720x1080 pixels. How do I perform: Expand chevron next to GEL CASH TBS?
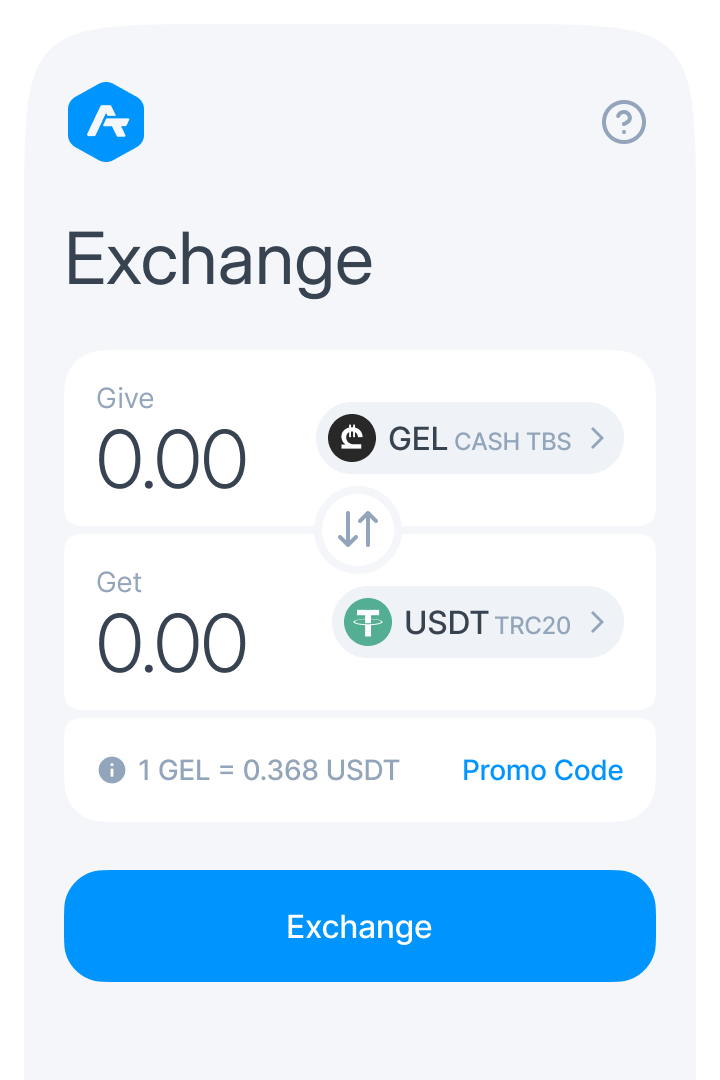(x=597, y=438)
